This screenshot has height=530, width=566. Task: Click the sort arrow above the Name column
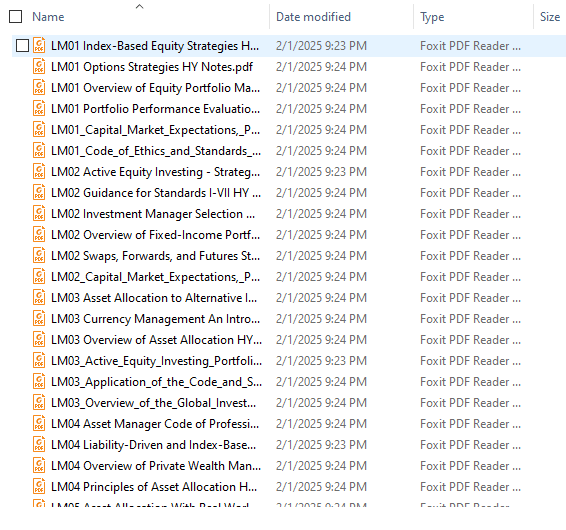click(139, 6)
